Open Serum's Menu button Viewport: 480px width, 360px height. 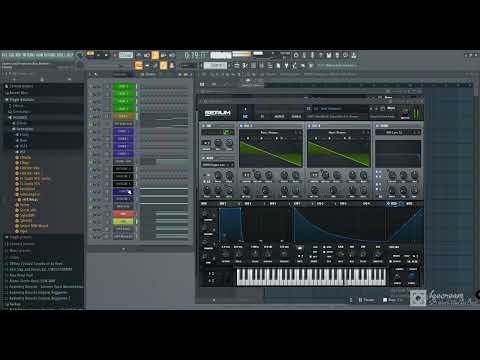pos(391,108)
